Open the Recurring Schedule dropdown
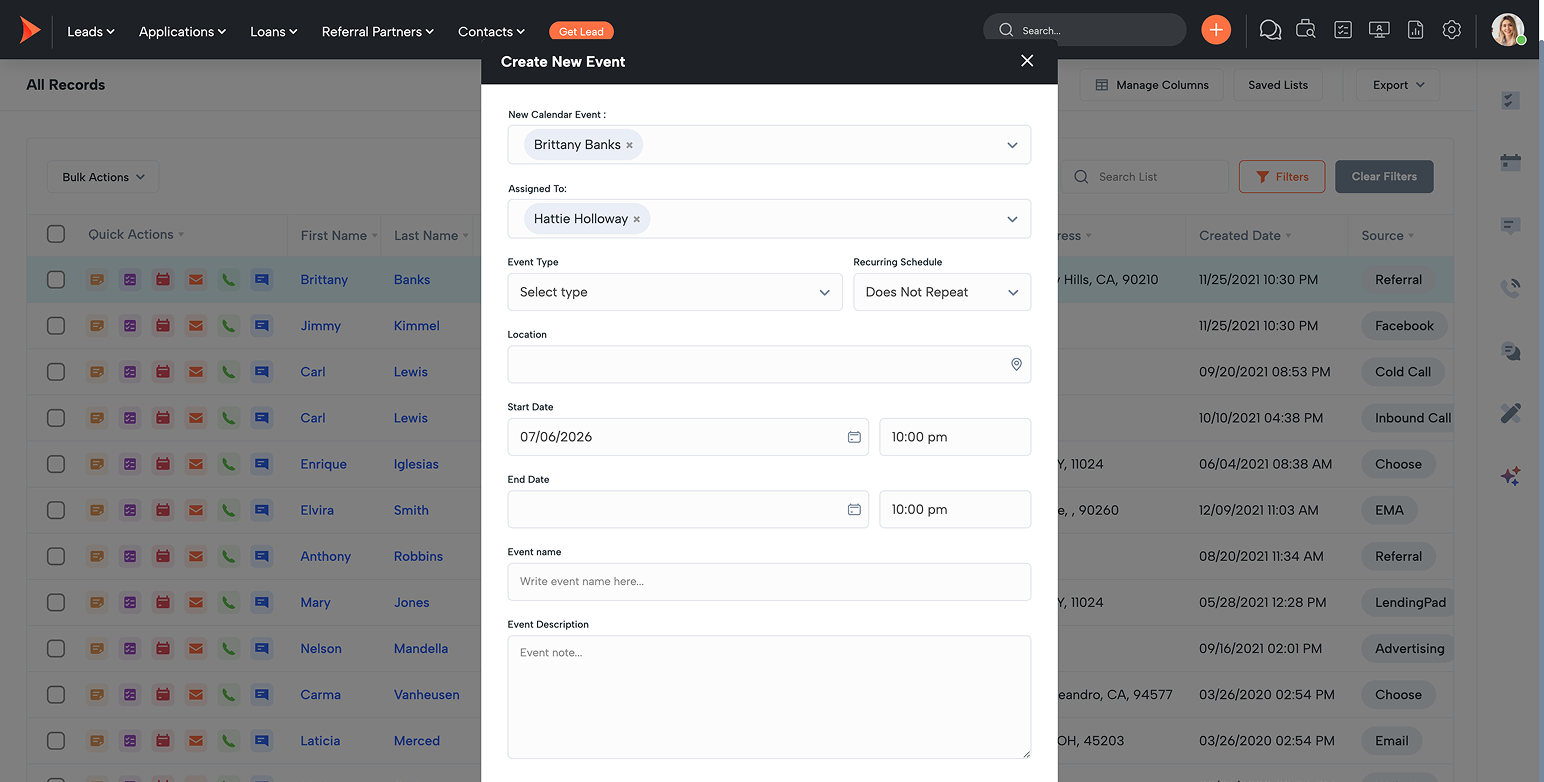 (x=942, y=292)
